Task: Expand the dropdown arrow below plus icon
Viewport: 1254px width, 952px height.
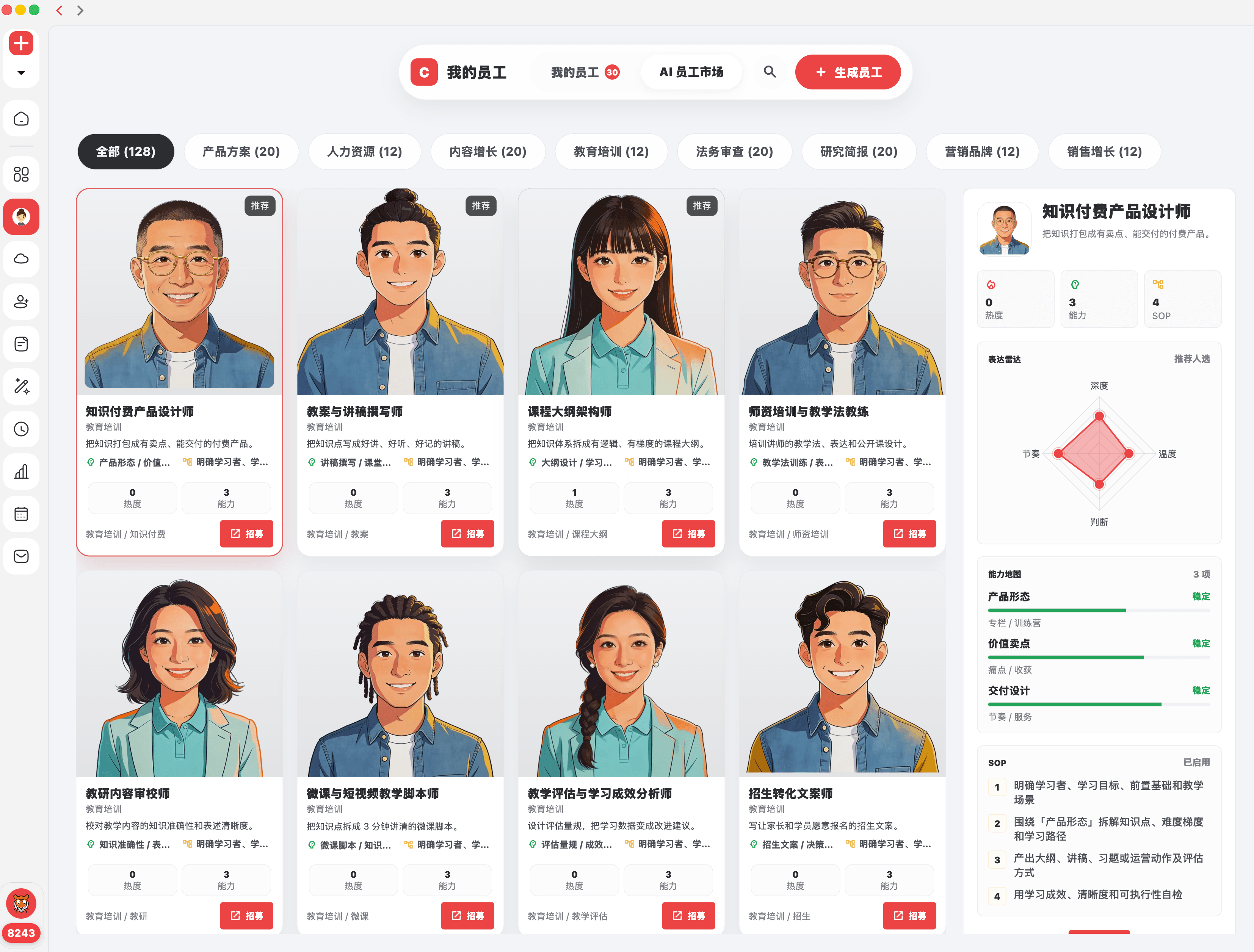Action: click(21, 72)
